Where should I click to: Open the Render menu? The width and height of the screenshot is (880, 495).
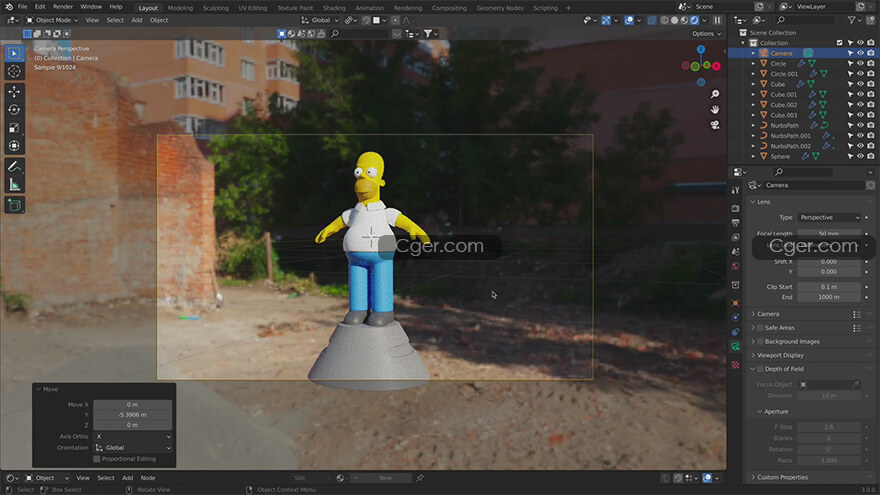tap(63, 7)
